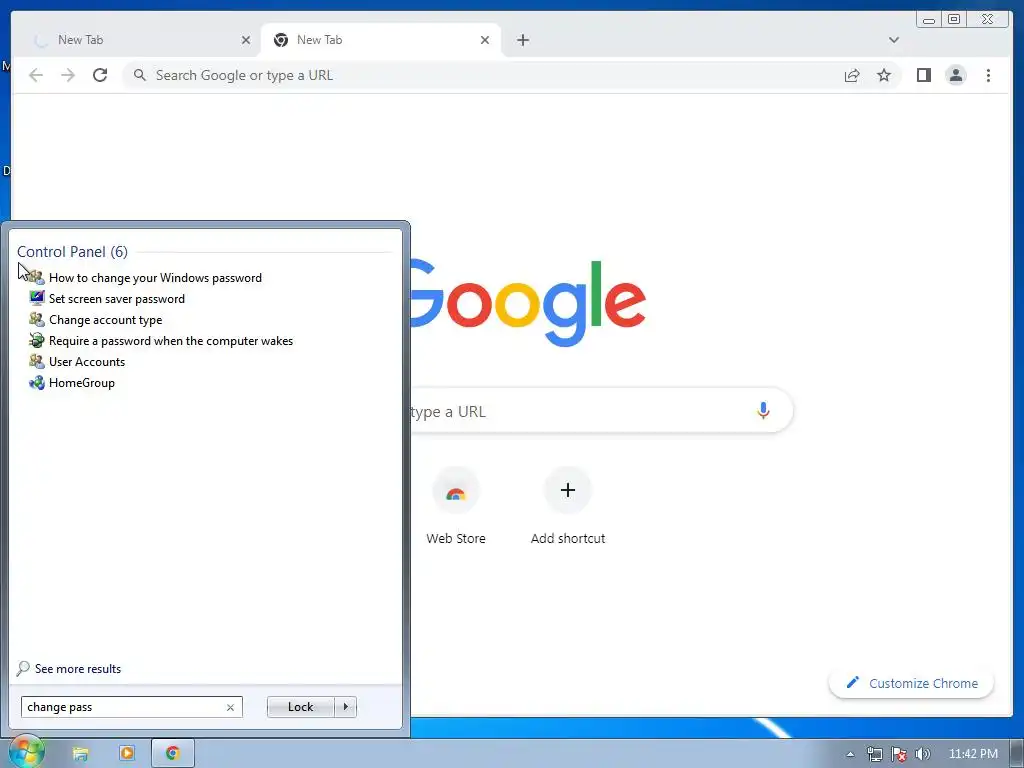The height and width of the screenshot is (768, 1024).
Task: Click the 11:42 PM taskbar clock
Action: tap(973, 754)
